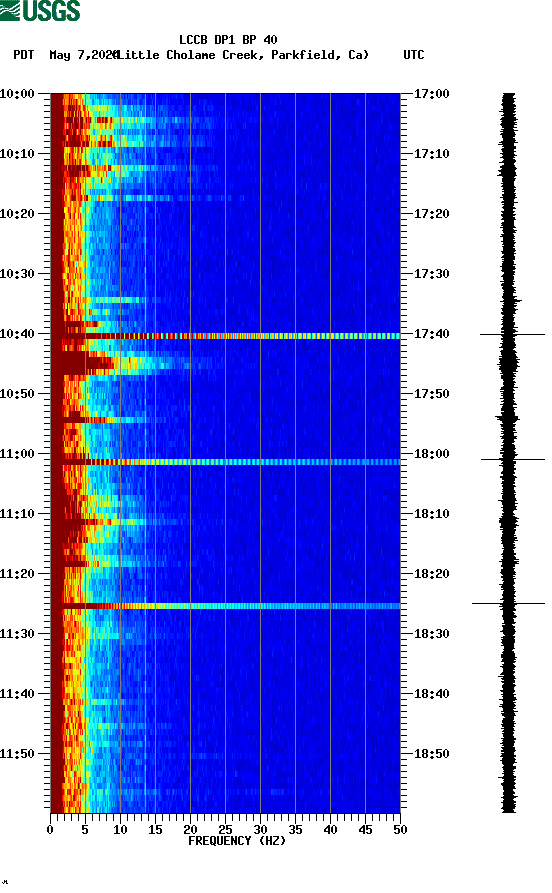Click the '17:20' UTC time label

(432, 214)
